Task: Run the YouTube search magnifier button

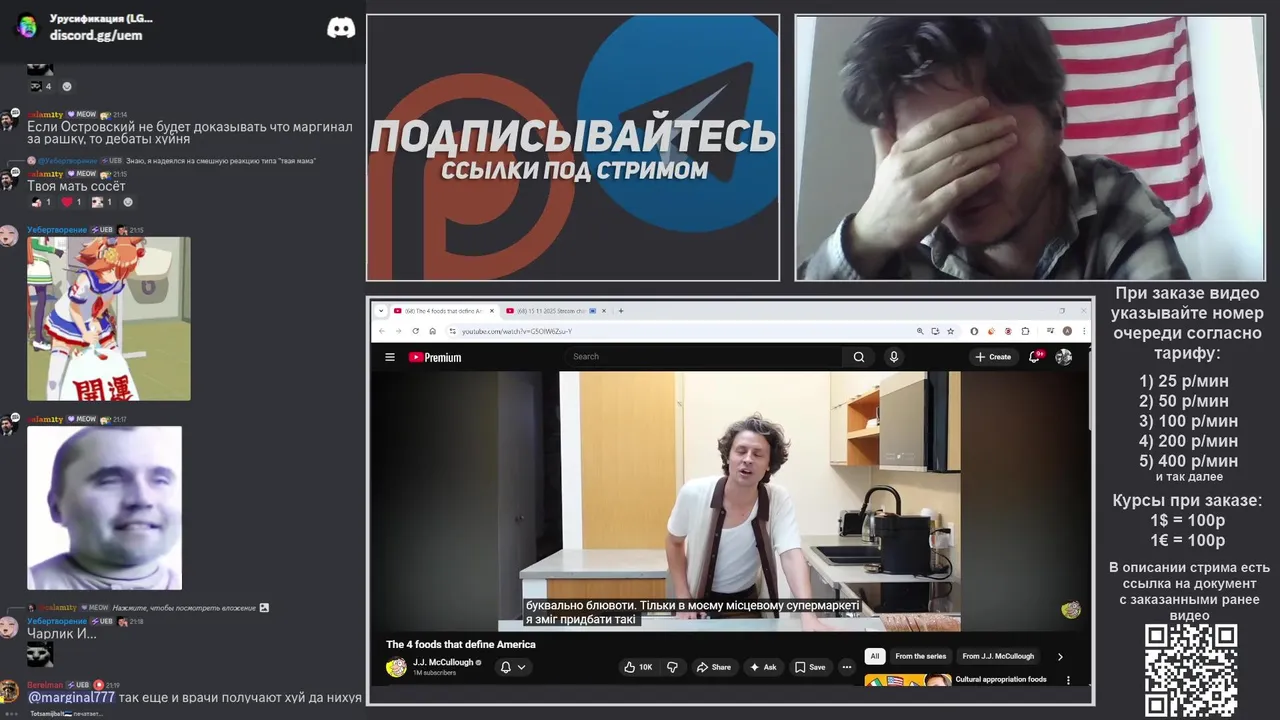Action: pos(858,357)
